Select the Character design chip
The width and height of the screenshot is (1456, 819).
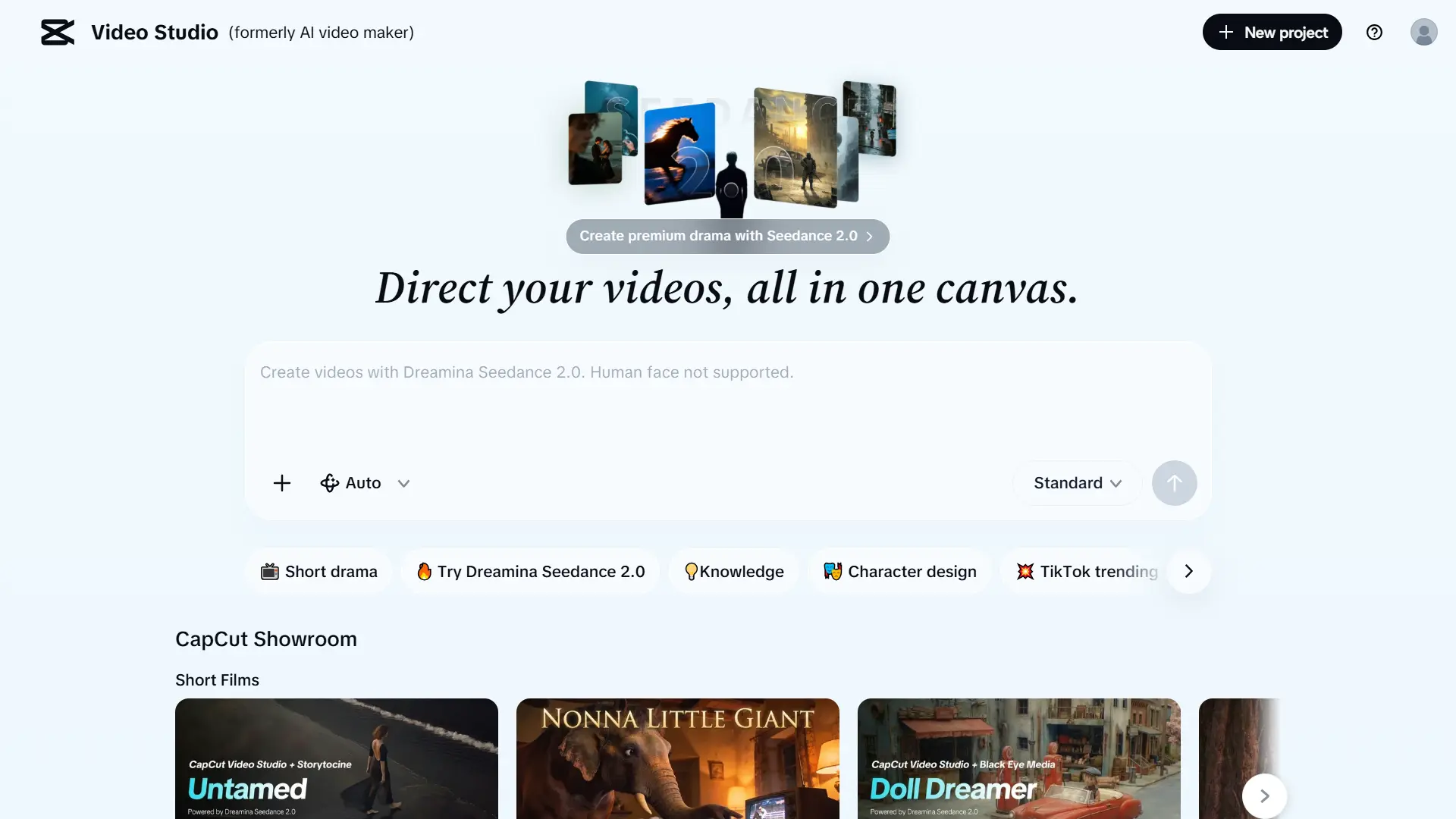click(x=899, y=572)
